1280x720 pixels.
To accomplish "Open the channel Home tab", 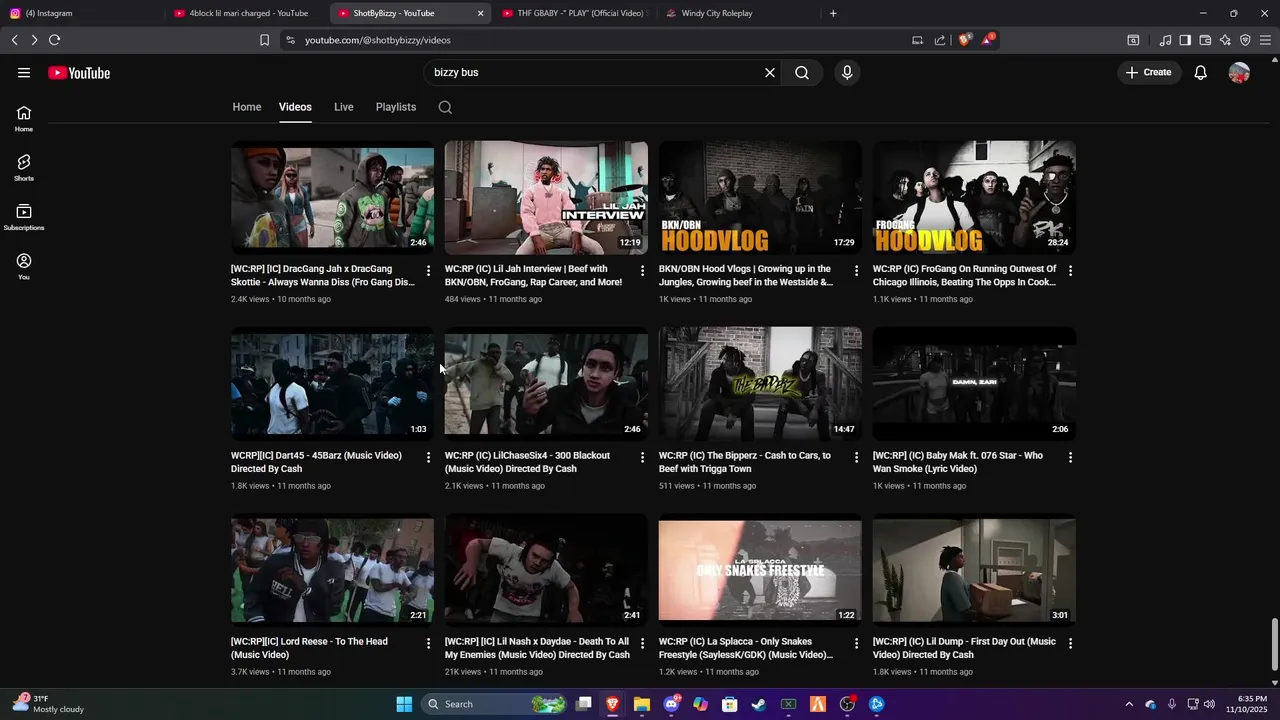I will [247, 107].
